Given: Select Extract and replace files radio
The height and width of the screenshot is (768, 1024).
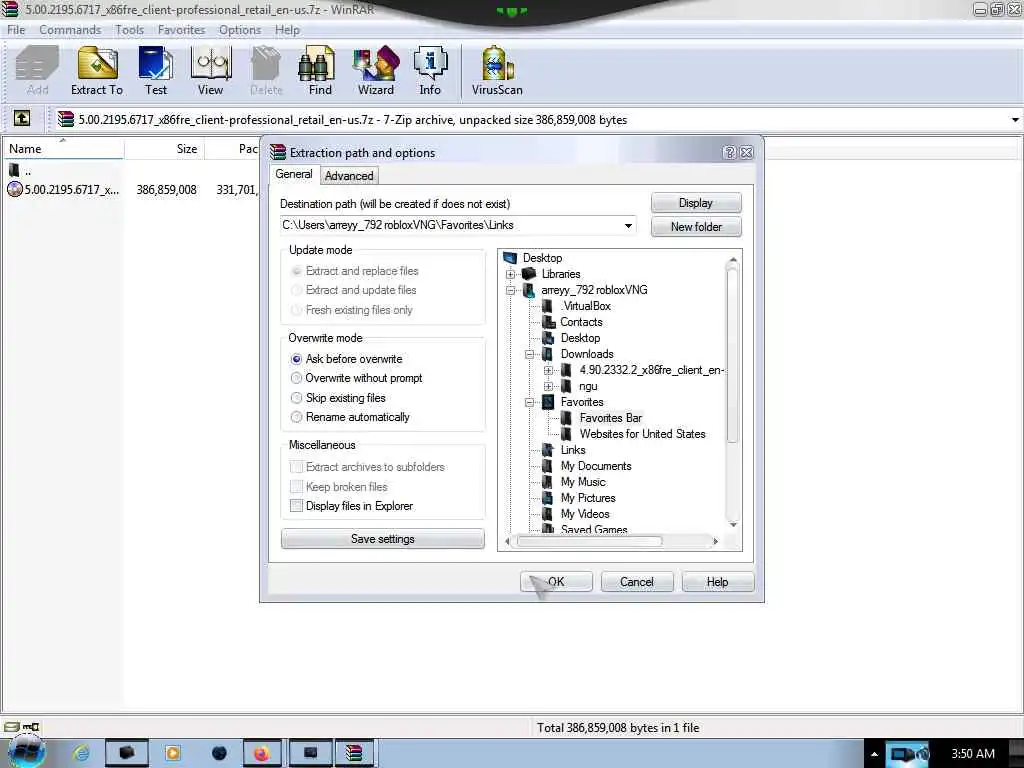Looking at the screenshot, I should [296, 271].
